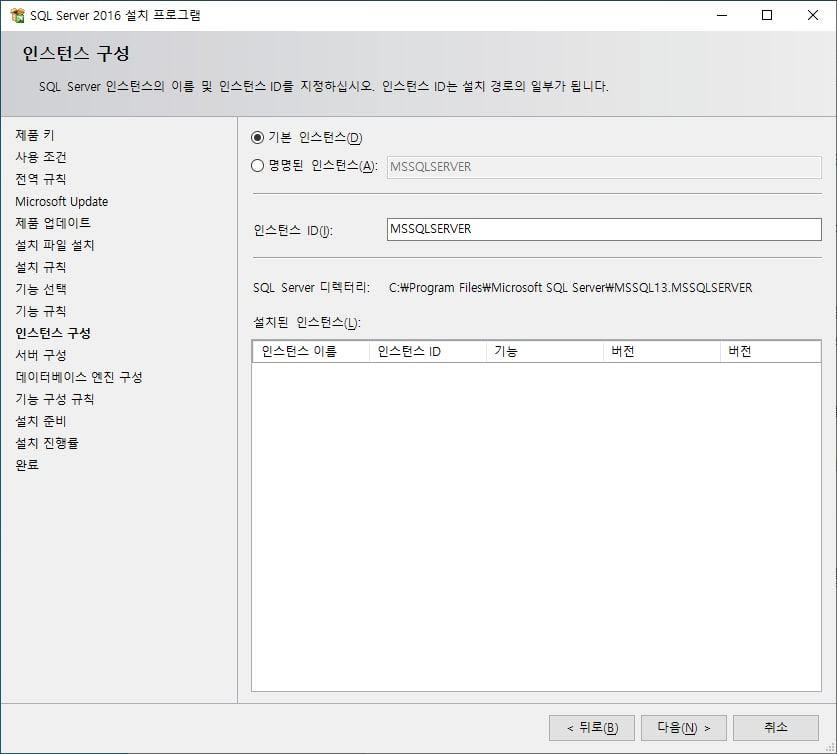
Task: Proceed with the 다음(N) button
Action: [x=683, y=728]
